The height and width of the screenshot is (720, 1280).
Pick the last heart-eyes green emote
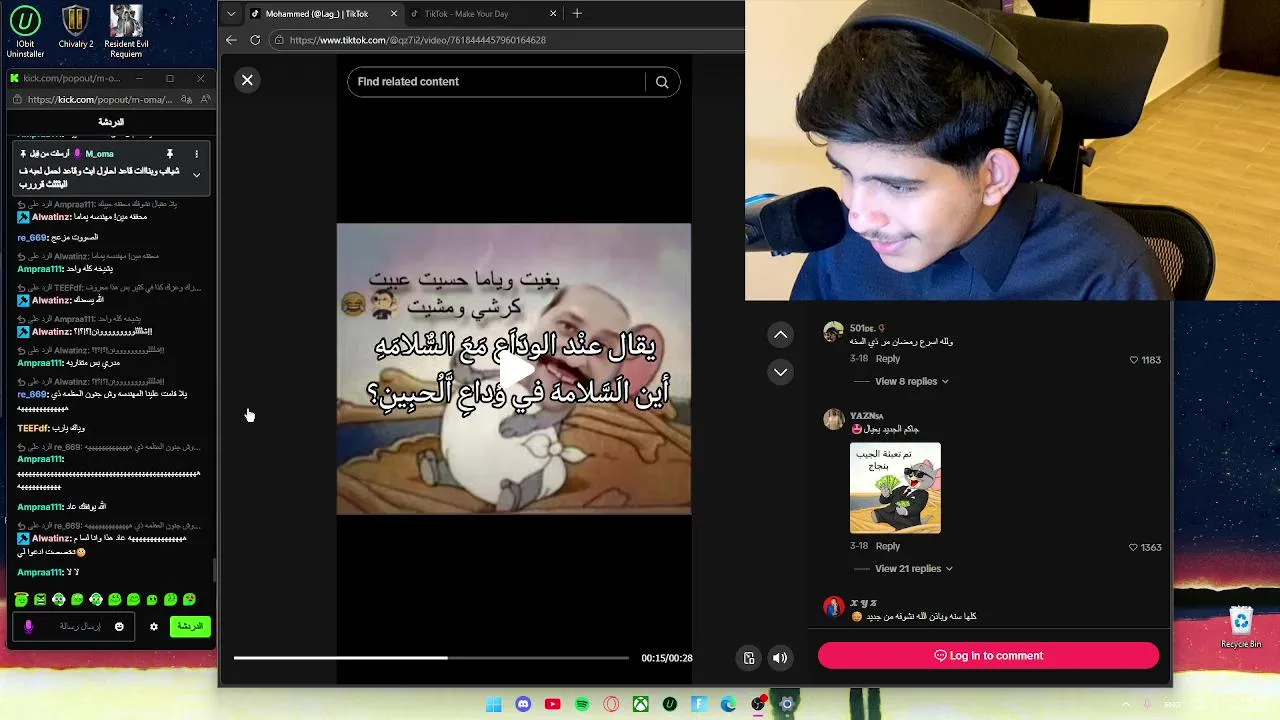[189, 599]
